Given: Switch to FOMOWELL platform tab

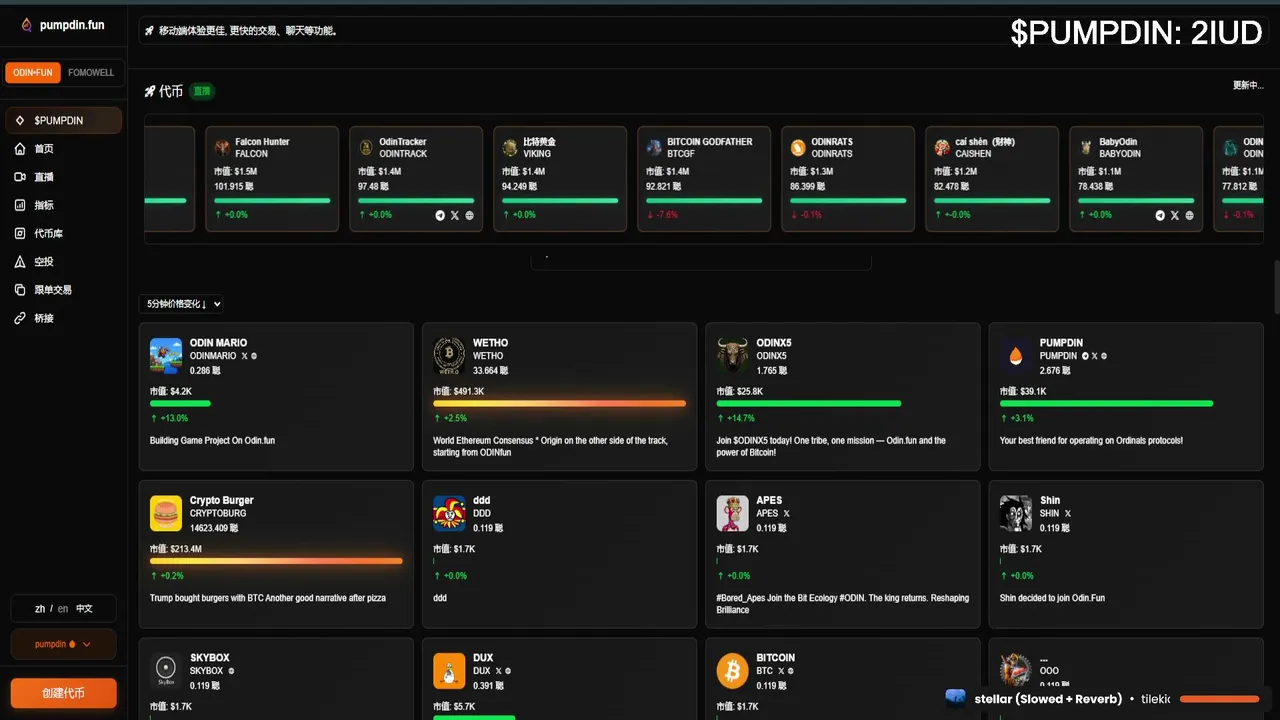Looking at the screenshot, I should pos(91,73).
